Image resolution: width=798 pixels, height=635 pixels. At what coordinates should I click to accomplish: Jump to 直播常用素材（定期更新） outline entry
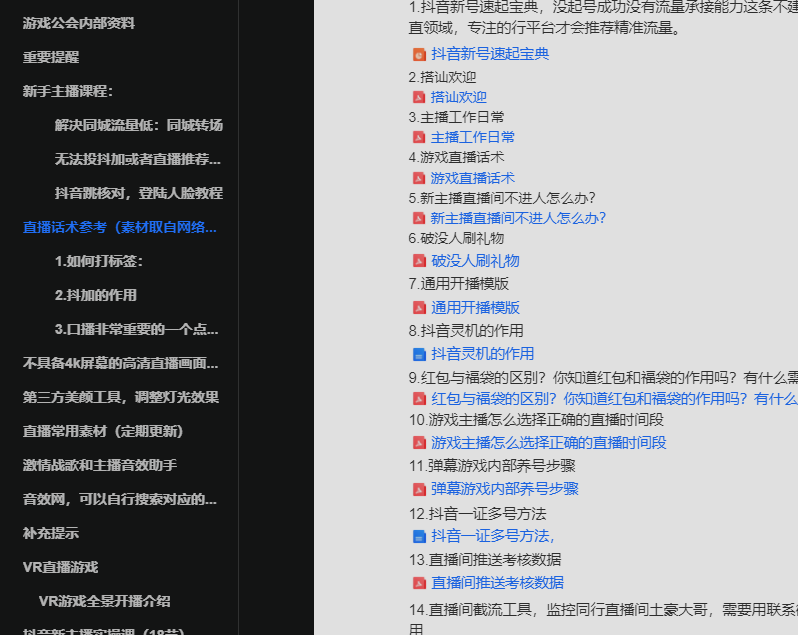(103, 431)
